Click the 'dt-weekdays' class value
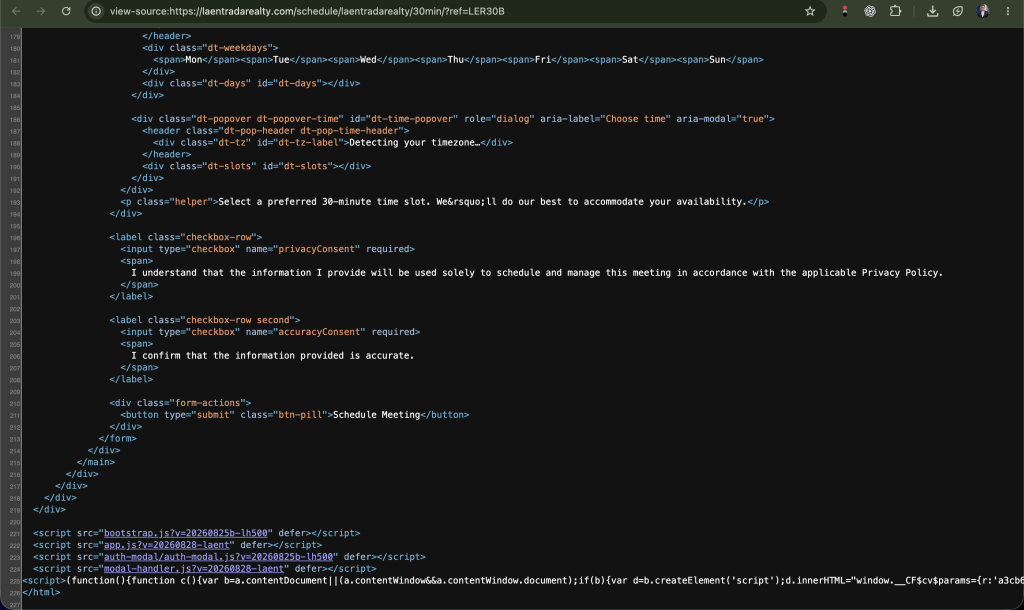Viewport: 1024px width, 610px height. [x=237, y=48]
